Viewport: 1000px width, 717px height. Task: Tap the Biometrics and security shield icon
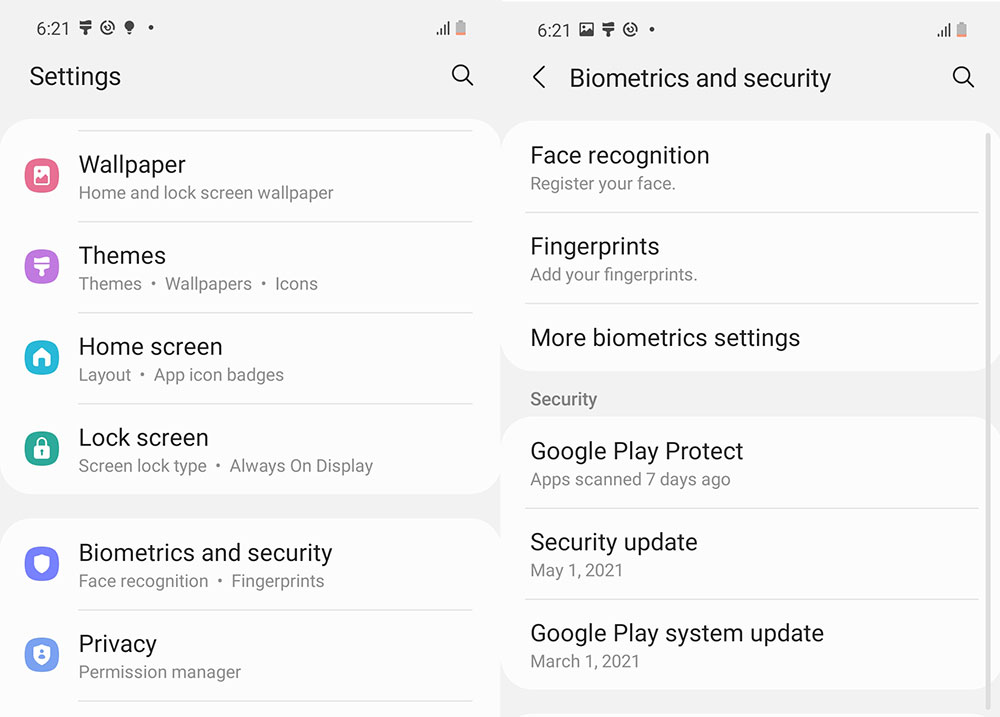click(42, 563)
